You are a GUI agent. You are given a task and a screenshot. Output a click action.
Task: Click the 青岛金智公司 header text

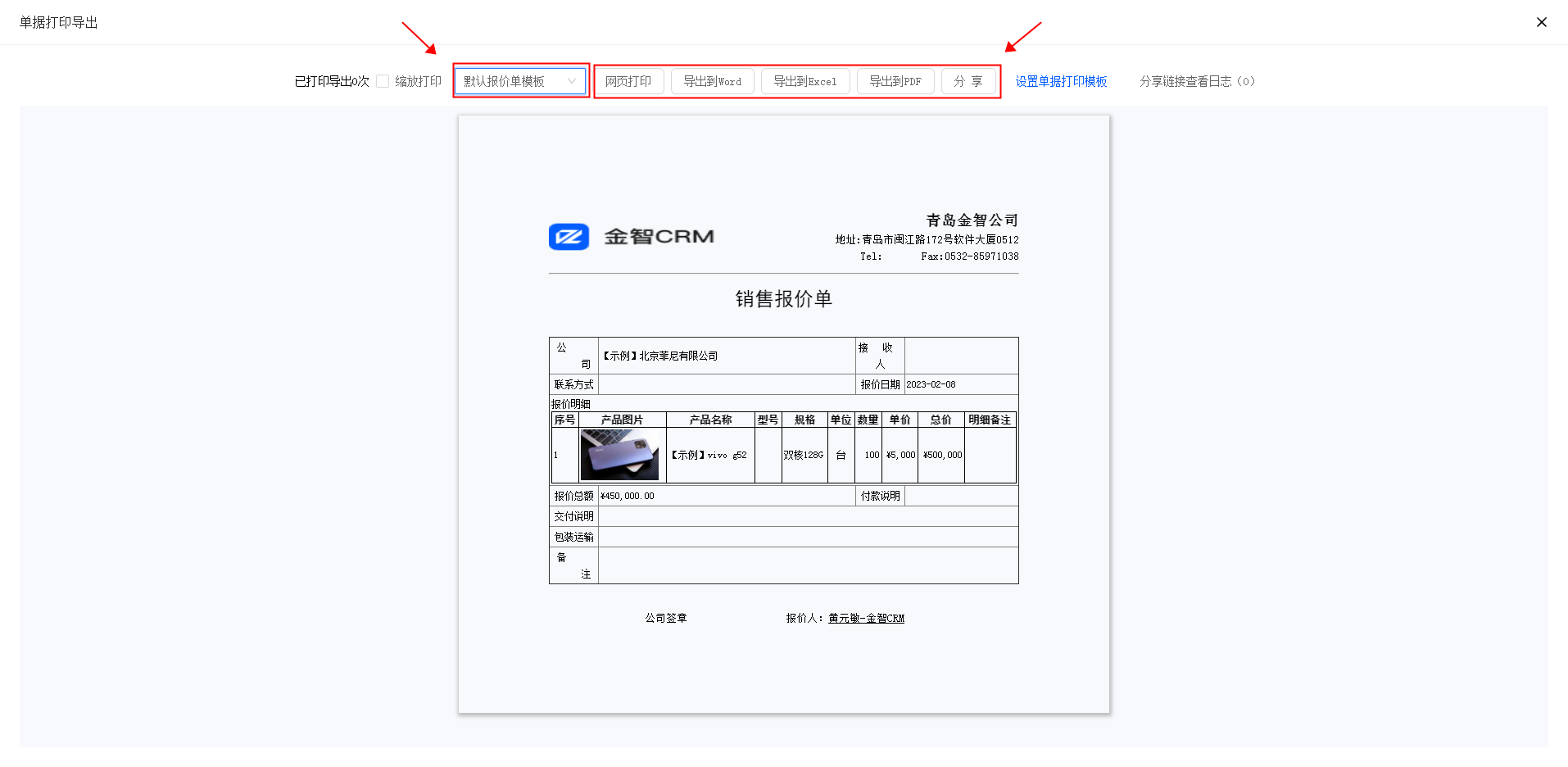tap(972, 220)
